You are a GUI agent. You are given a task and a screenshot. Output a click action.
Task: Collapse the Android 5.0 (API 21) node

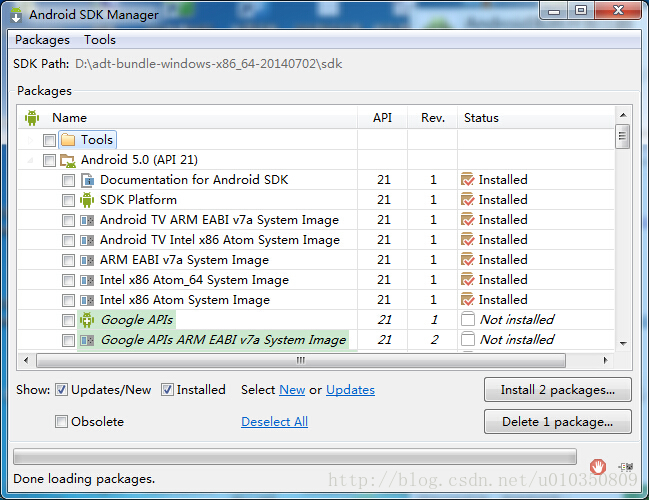(30, 160)
